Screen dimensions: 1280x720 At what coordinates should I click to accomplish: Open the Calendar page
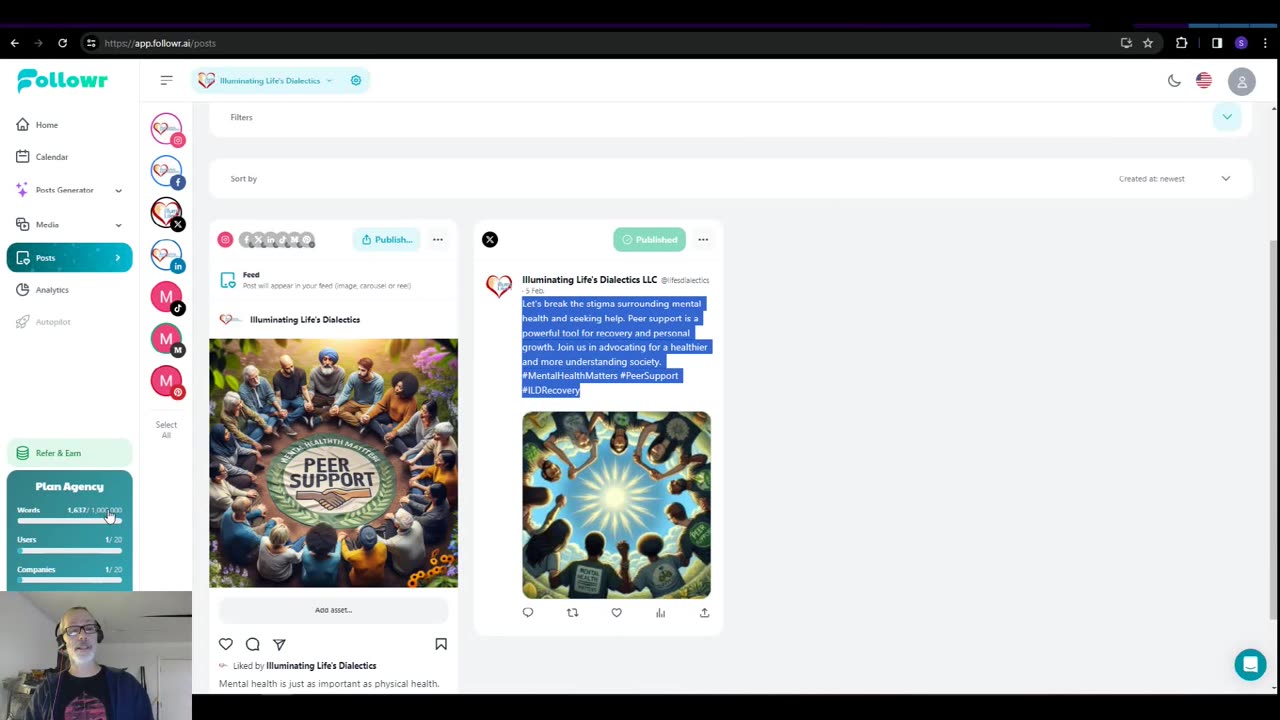(x=52, y=157)
